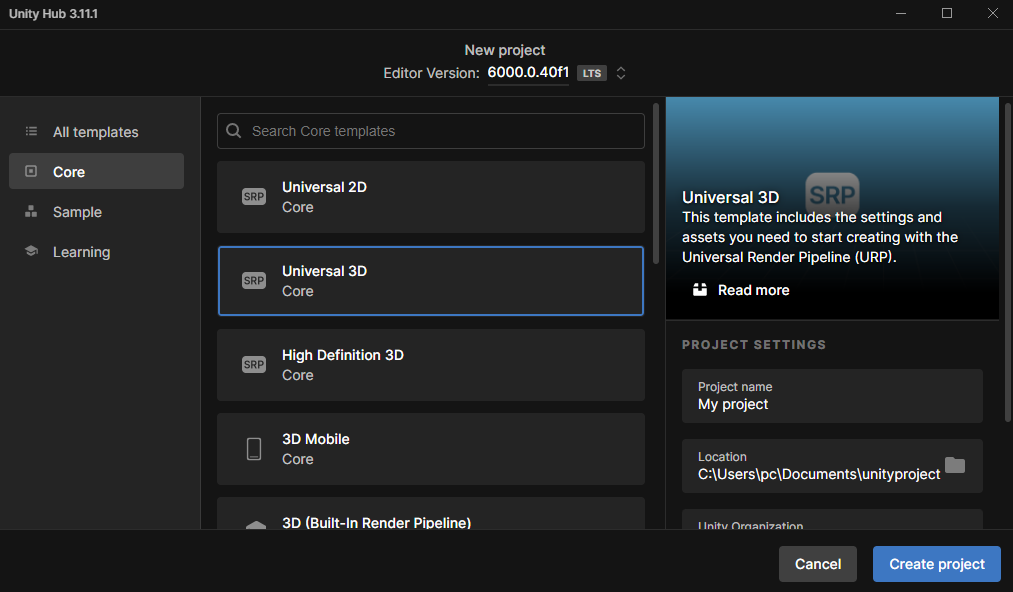Cancel the new project dialog
This screenshot has height=592, width=1013.
coord(818,564)
